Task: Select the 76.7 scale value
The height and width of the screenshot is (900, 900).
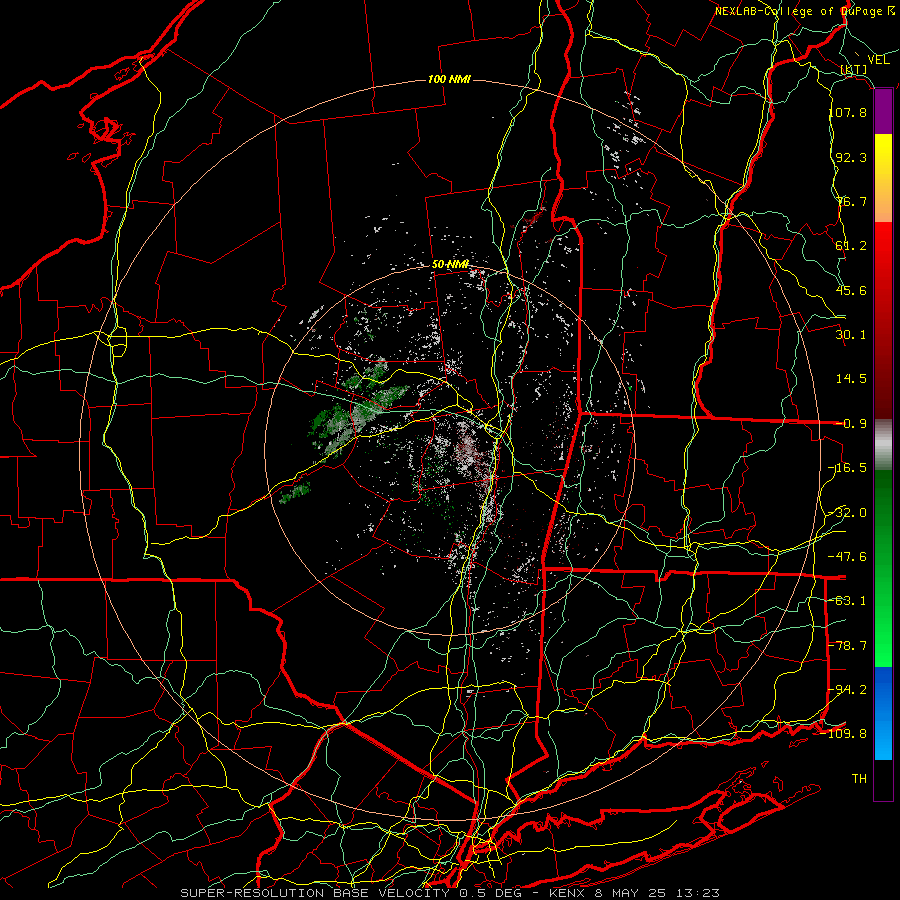Action: 851,201
